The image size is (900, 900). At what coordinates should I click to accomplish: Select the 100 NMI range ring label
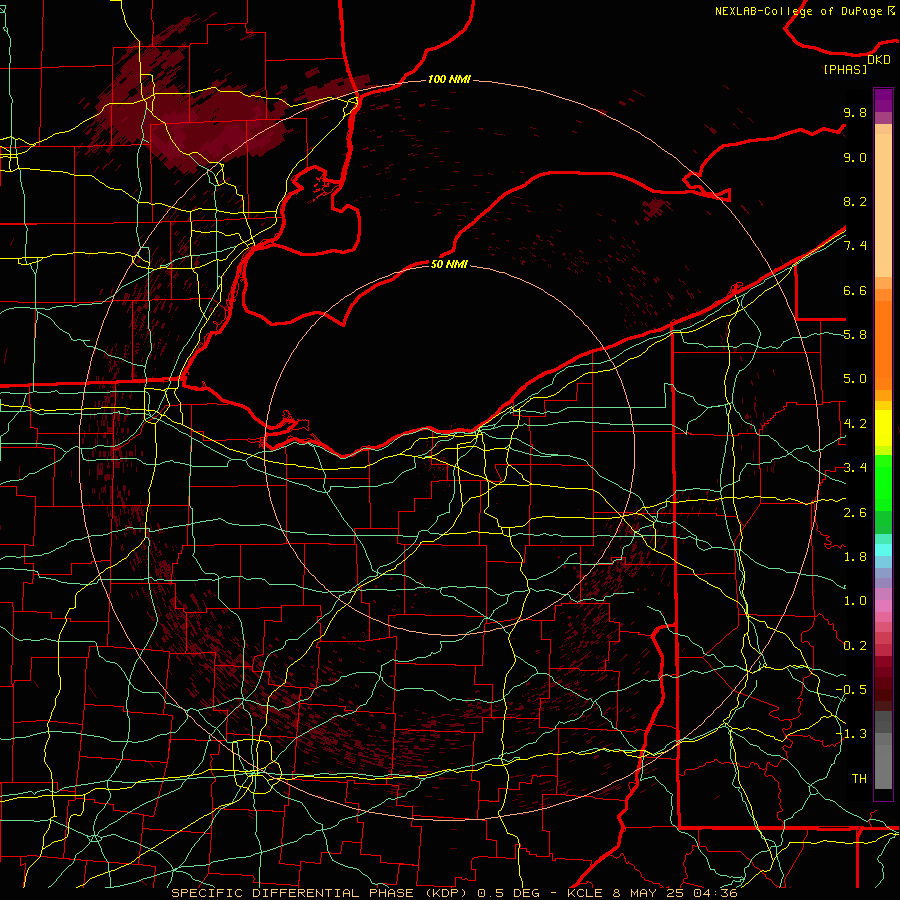point(449,79)
